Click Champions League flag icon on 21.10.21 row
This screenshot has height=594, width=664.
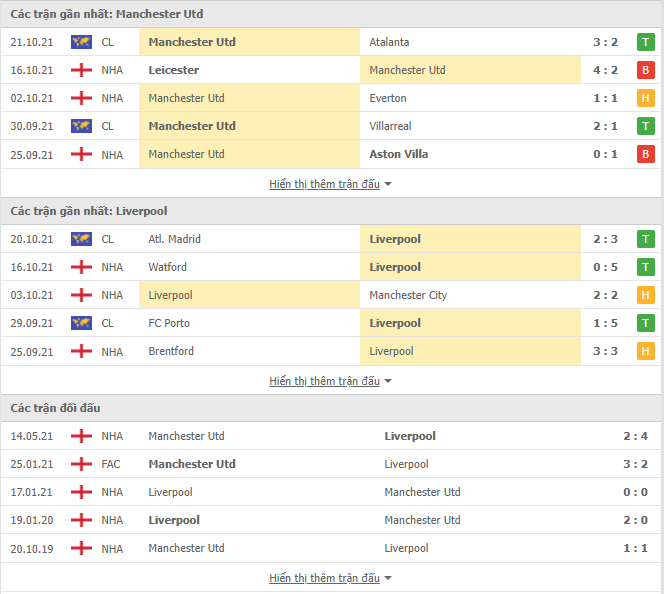[81, 42]
